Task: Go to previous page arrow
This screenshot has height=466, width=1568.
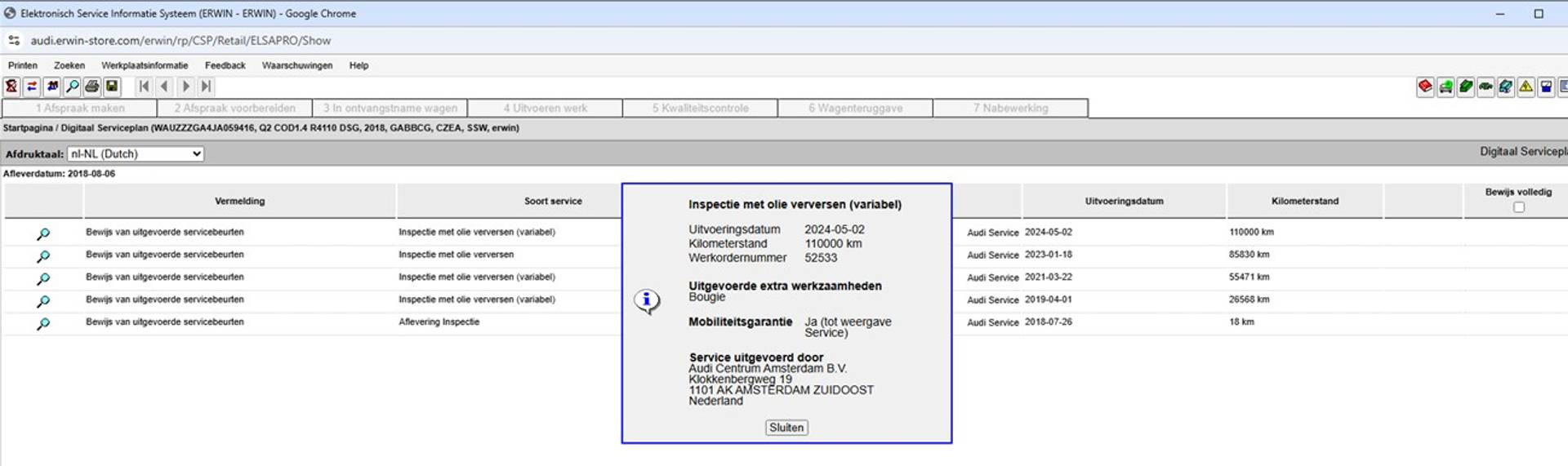Action: point(165,86)
